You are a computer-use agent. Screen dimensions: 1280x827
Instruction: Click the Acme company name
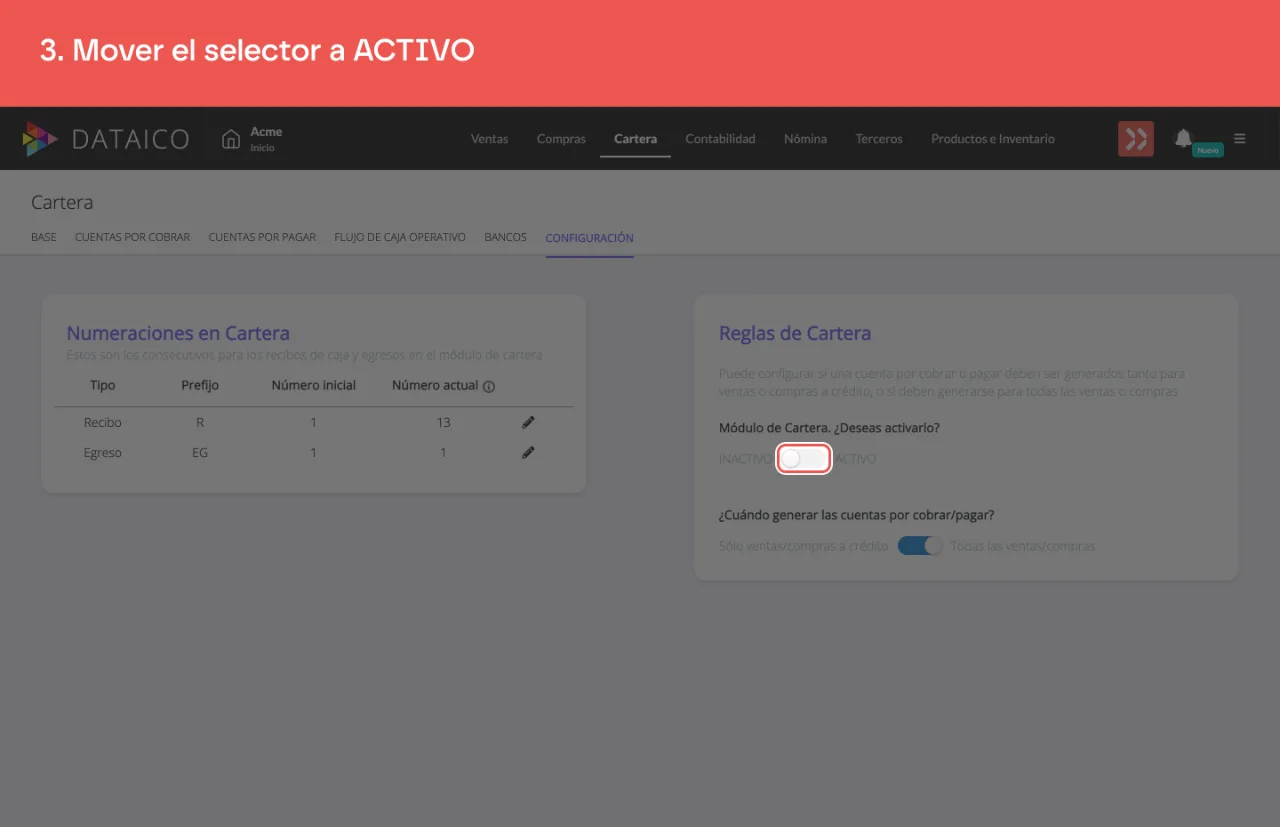[266, 132]
